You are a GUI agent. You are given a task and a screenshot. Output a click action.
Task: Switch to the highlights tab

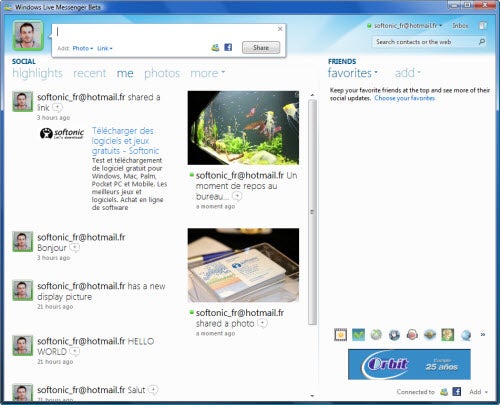[x=37, y=73]
